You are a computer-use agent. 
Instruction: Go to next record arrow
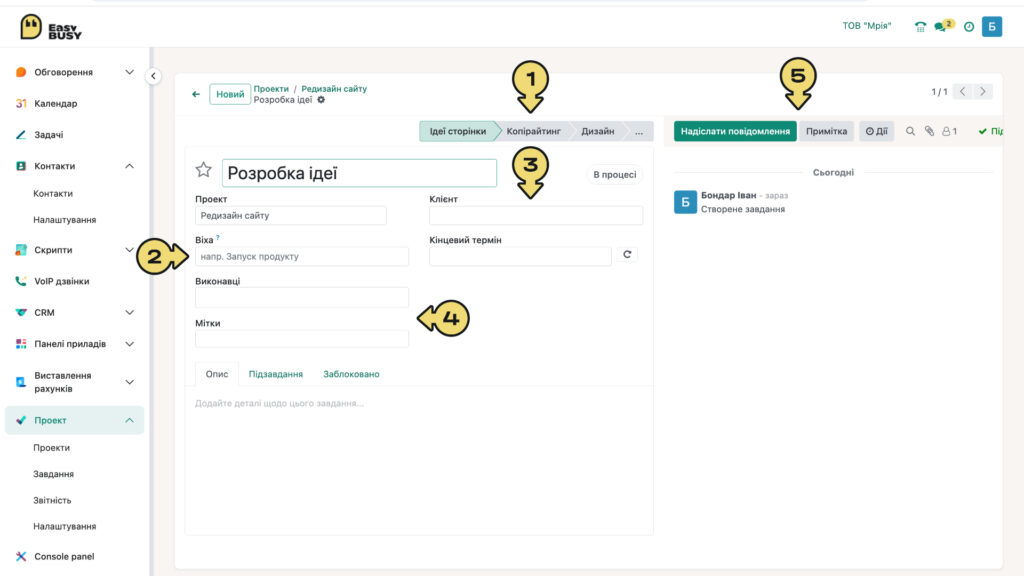[x=982, y=91]
